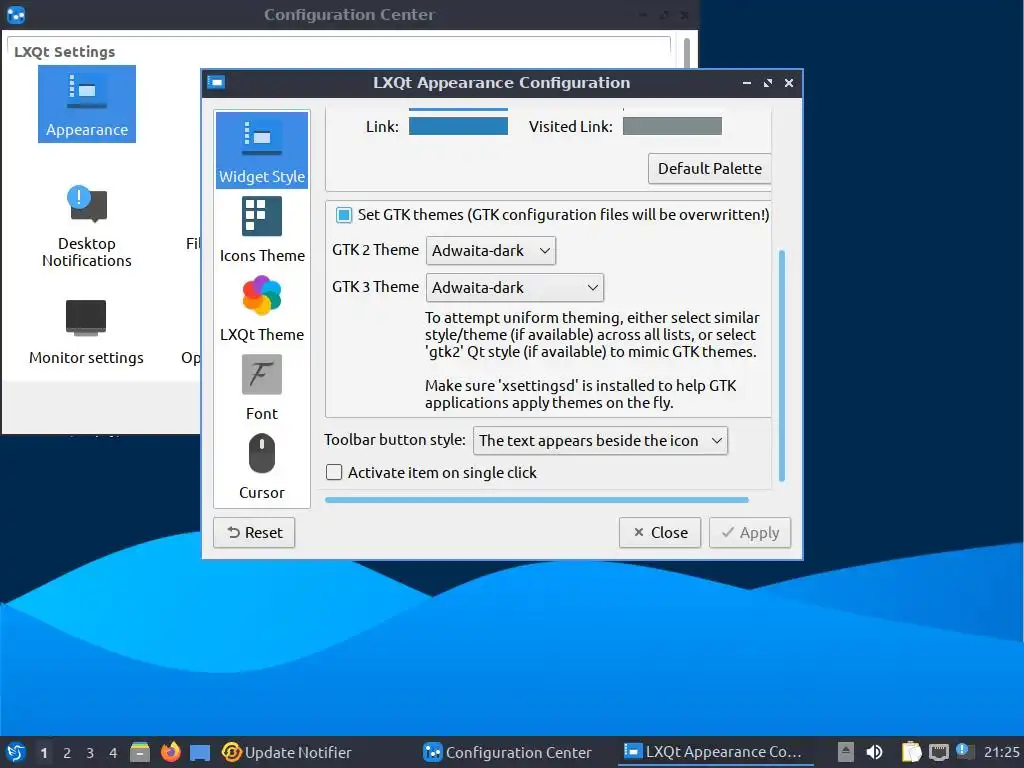Viewport: 1024px width, 768px height.
Task: Open the volume control tray icon
Action: (874, 752)
